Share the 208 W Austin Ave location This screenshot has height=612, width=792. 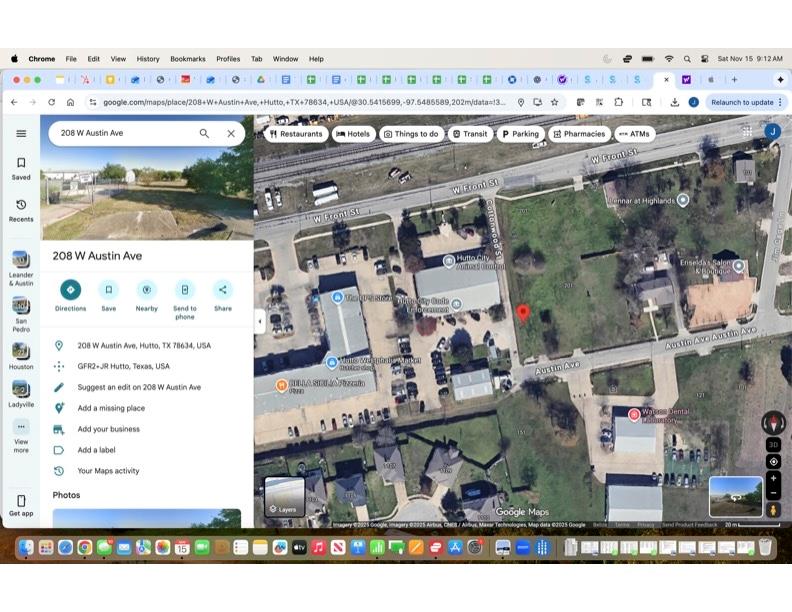point(222,290)
